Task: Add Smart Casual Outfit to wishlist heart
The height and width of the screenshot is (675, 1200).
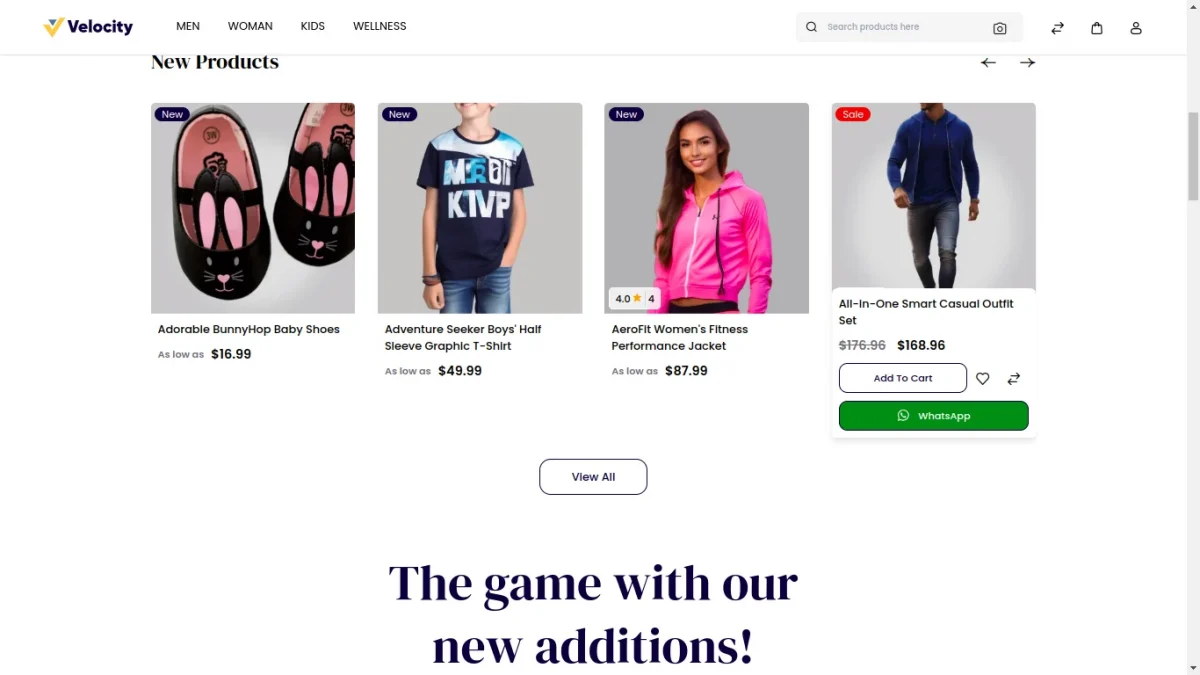Action: pos(982,378)
